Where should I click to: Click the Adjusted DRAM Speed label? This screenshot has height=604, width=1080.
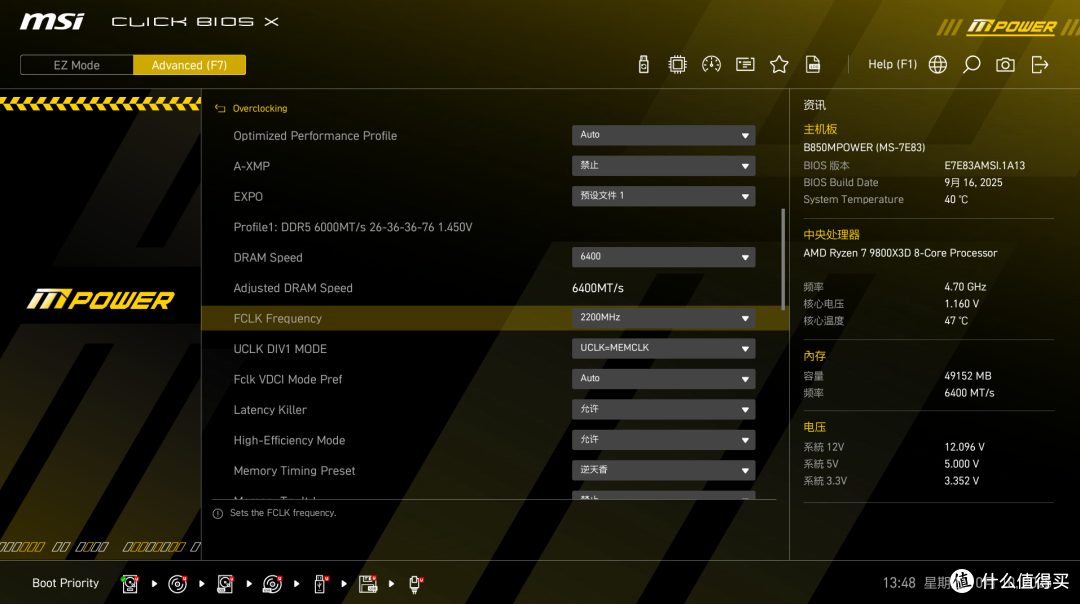(x=293, y=288)
